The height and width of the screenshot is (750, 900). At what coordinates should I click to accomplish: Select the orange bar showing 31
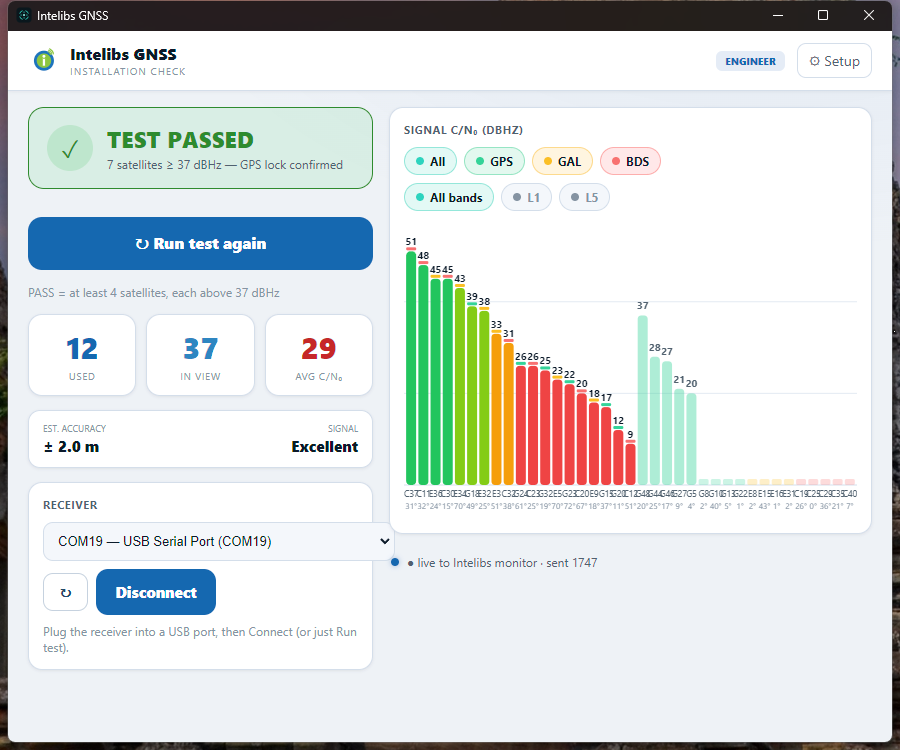tap(509, 413)
